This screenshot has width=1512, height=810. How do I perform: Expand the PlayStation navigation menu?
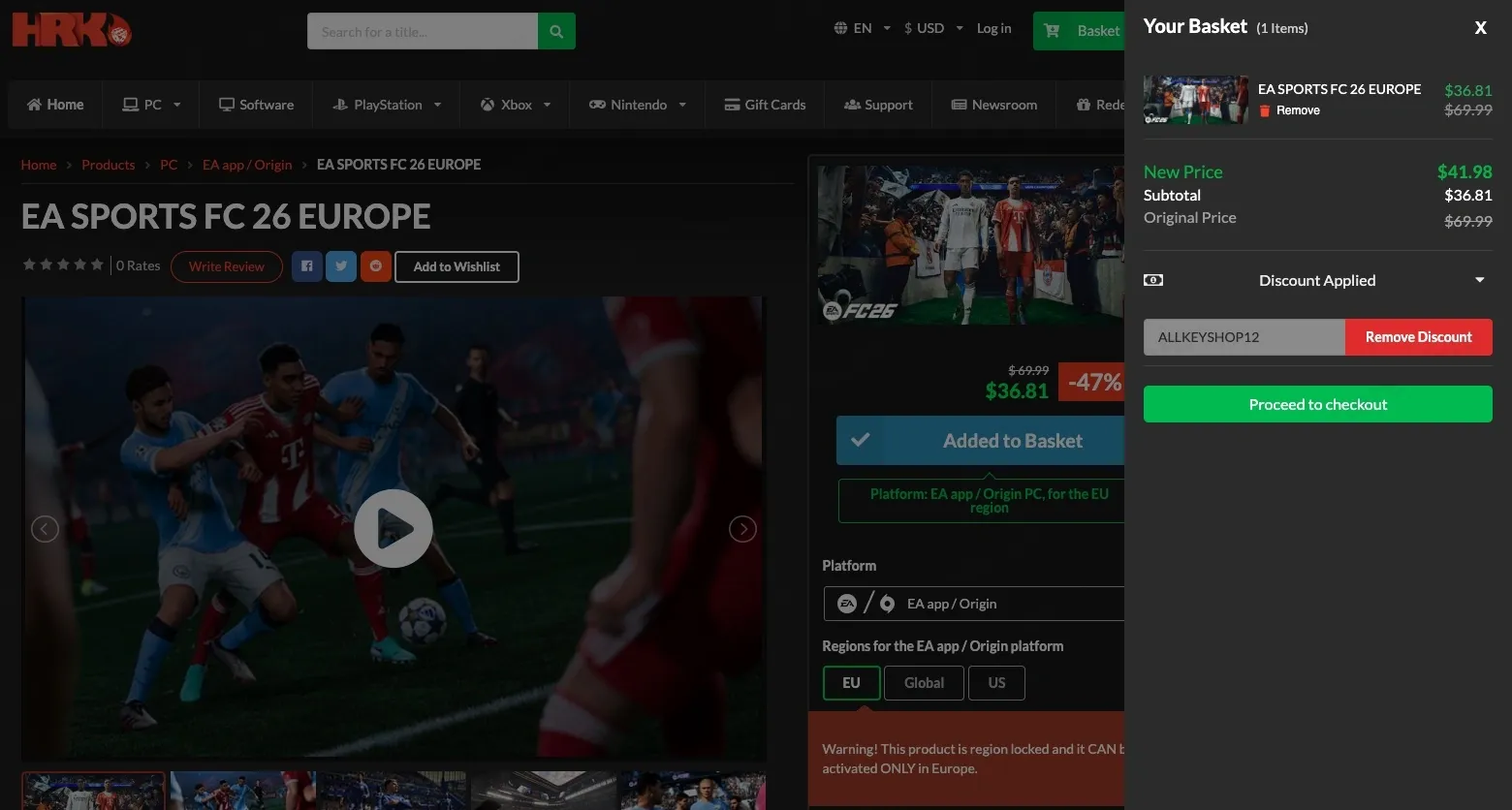coord(387,105)
